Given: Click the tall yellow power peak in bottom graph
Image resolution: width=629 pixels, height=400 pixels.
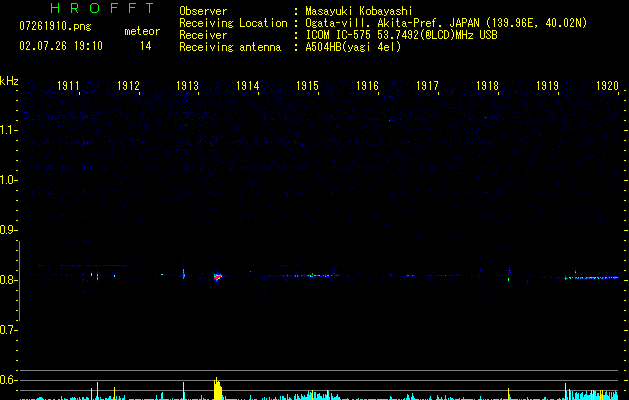Looking at the screenshot, I should (x=217, y=388).
